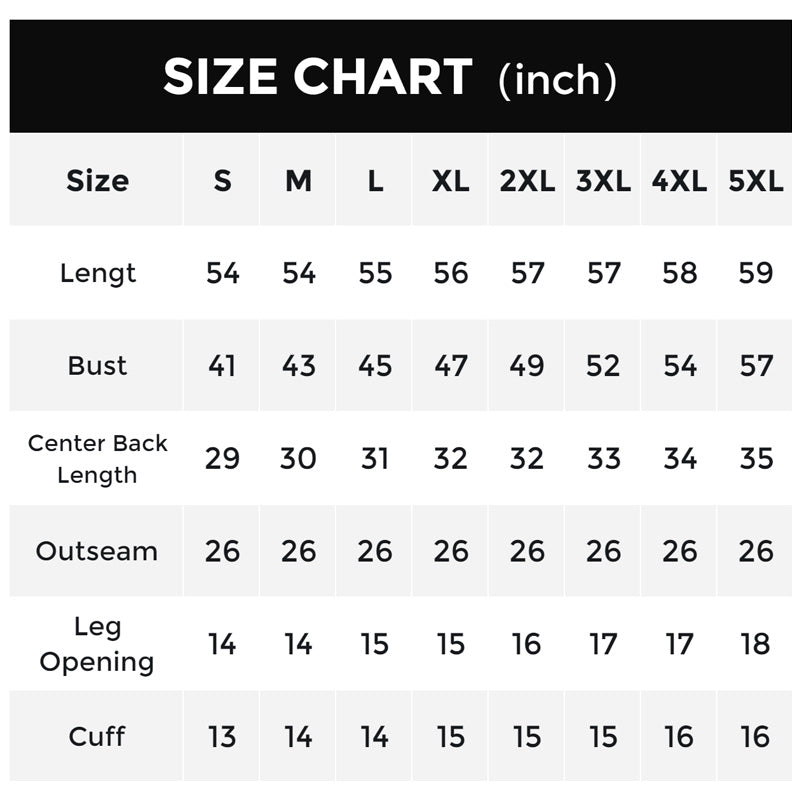This screenshot has height=800, width=800.
Task: Select the 3XL column header
Action: [603, 181]
